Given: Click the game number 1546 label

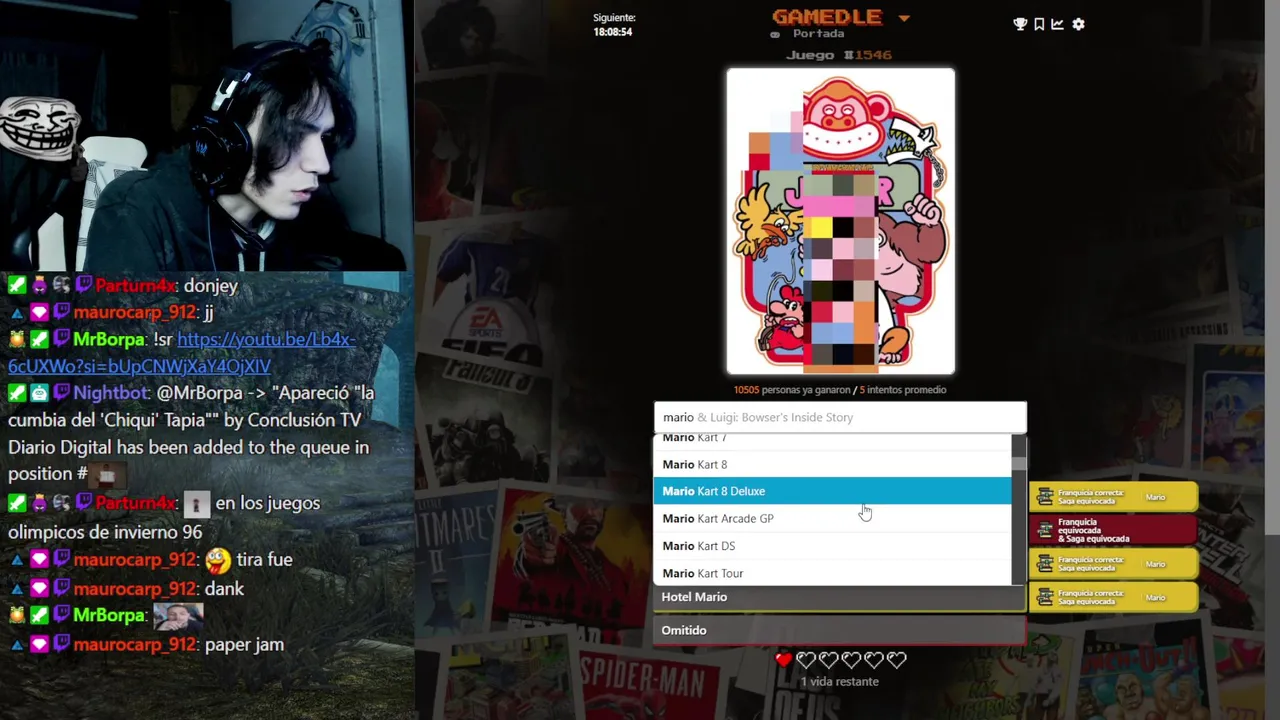Looking at the screenshot, I should pos(838,55).
